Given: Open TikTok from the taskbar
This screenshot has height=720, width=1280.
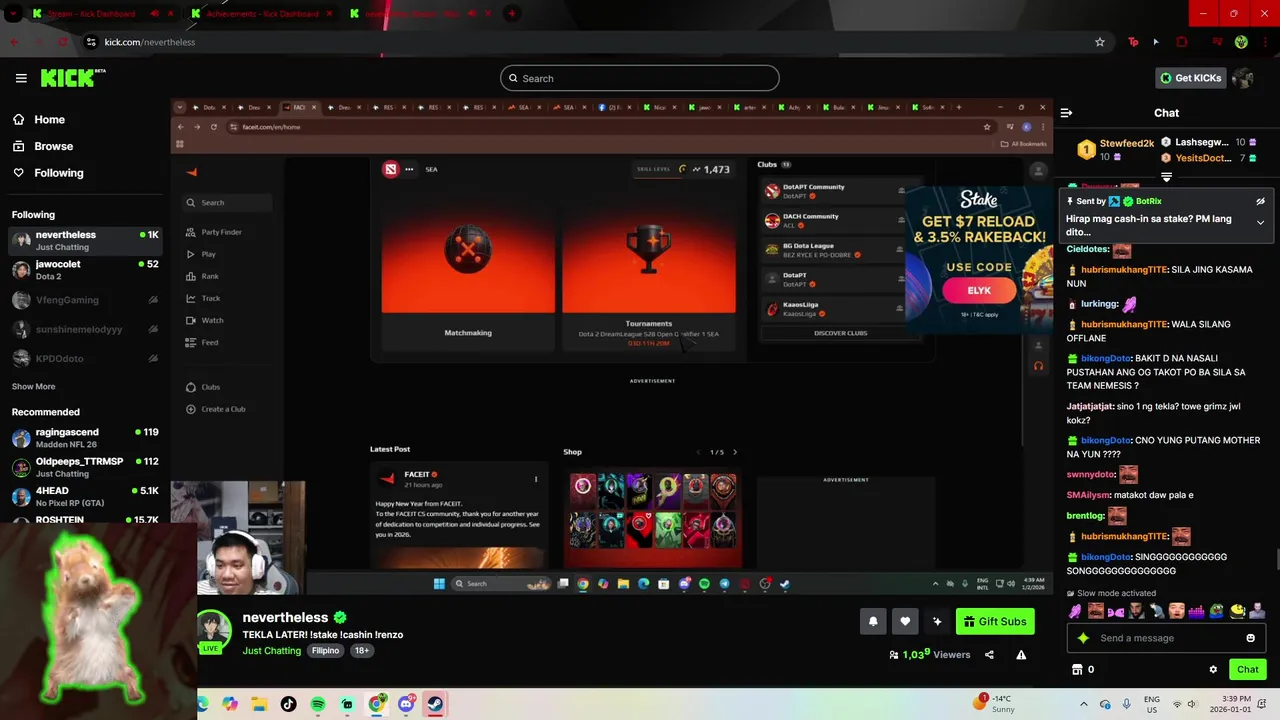Looking at the screenshot, I should coord(288,704).
